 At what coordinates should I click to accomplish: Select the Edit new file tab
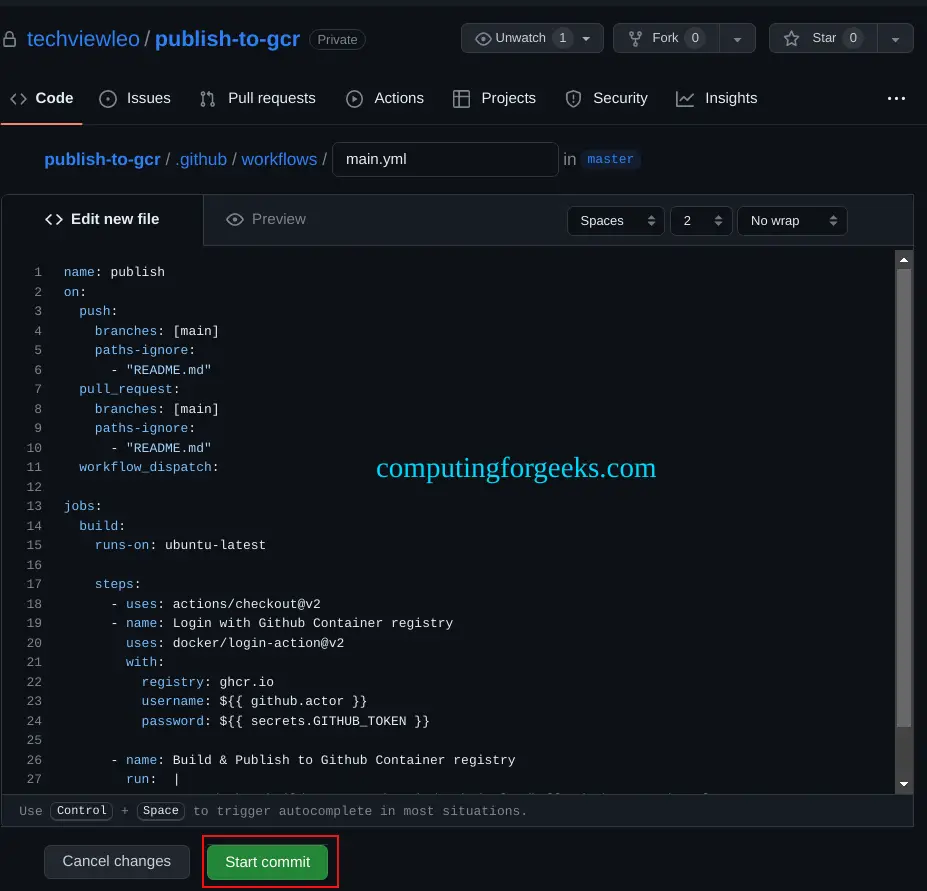[102, 219]
